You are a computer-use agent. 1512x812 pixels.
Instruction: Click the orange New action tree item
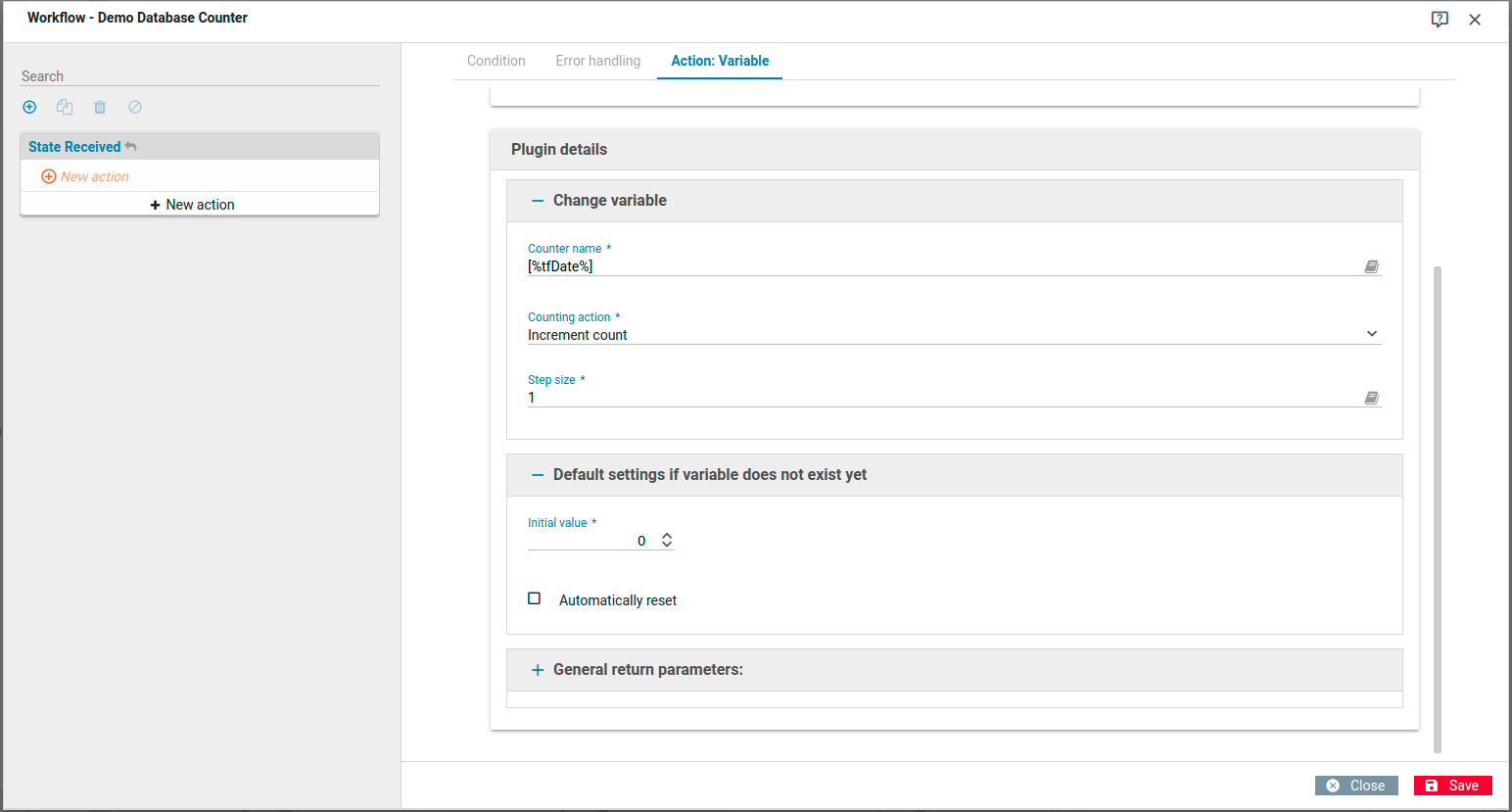(x=94, y=176)
